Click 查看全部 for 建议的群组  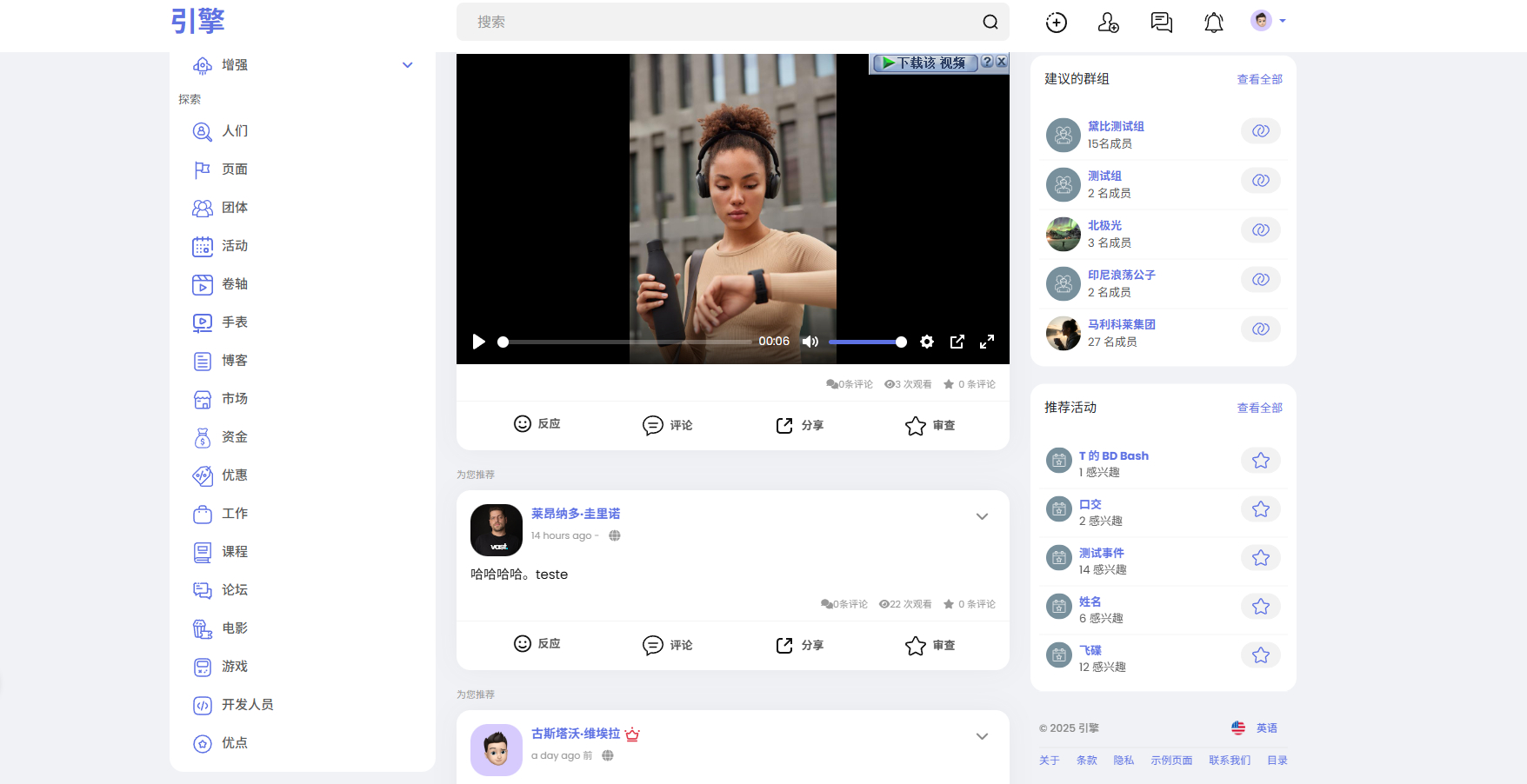(1259, 79)
